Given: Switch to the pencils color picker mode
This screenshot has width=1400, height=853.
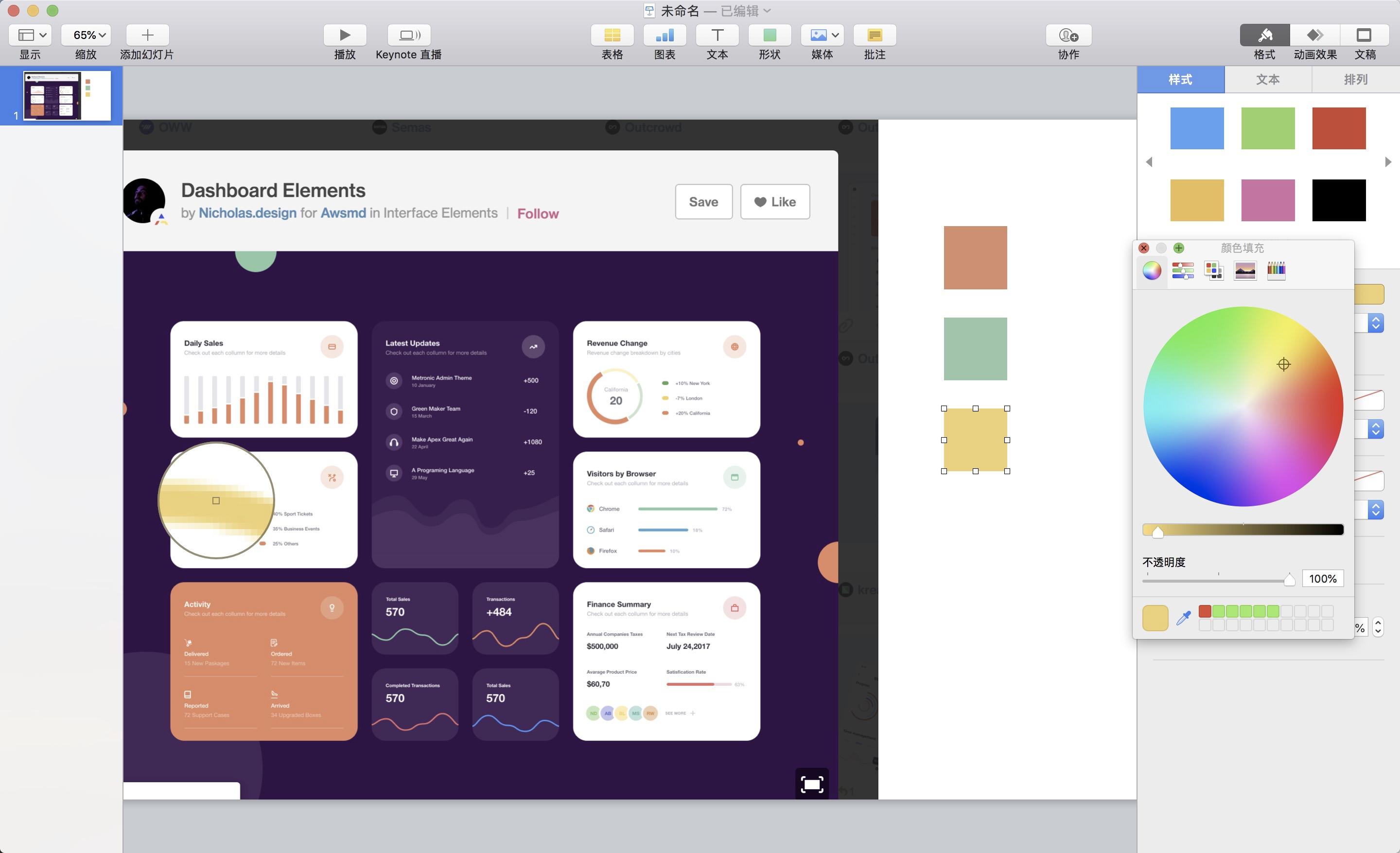Looking at the screenshot, I should point(1276,270).
